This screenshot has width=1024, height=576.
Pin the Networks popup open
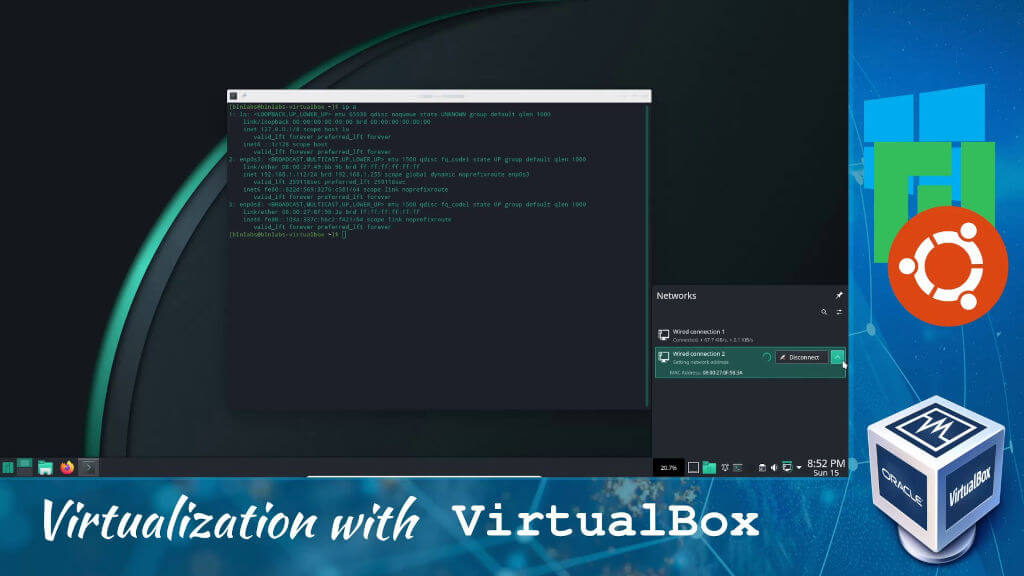coord(839,296)
